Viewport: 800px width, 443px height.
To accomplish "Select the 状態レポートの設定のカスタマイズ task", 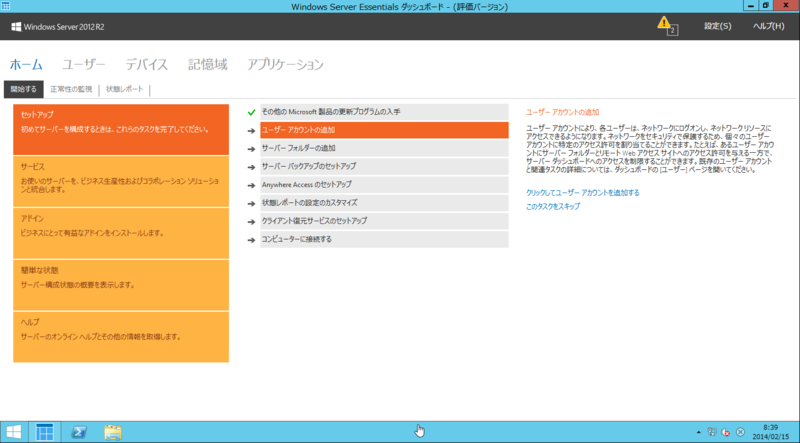I will 384,203.
